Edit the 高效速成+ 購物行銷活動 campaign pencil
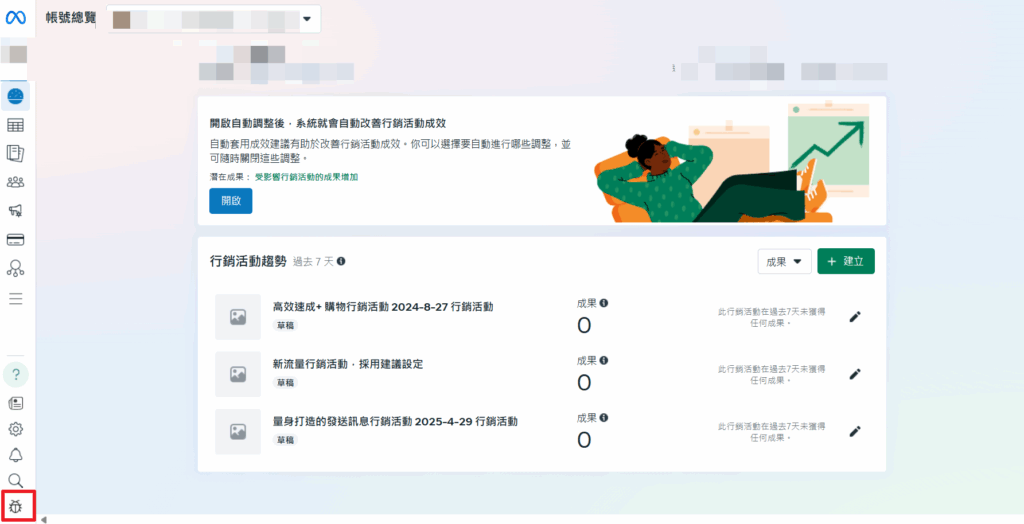The image size is (1024, 524). click(855, 317)
